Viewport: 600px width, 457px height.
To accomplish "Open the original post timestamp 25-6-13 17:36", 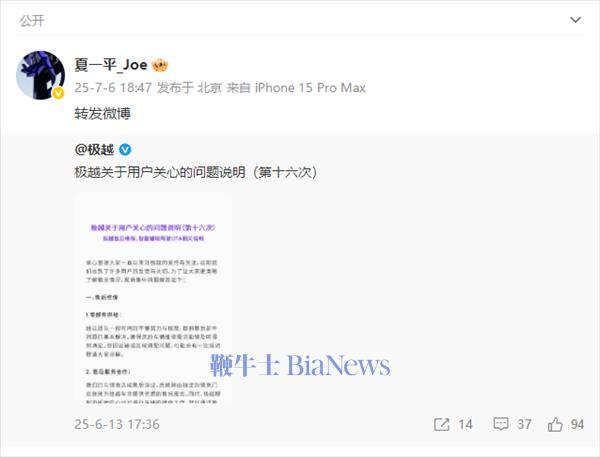I will click(x=117, y=424).
